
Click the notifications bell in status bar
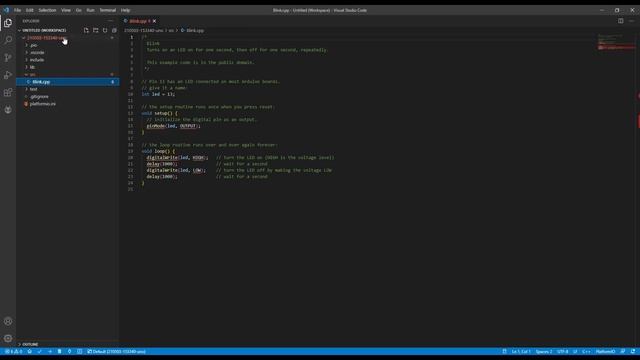point(633,351)
